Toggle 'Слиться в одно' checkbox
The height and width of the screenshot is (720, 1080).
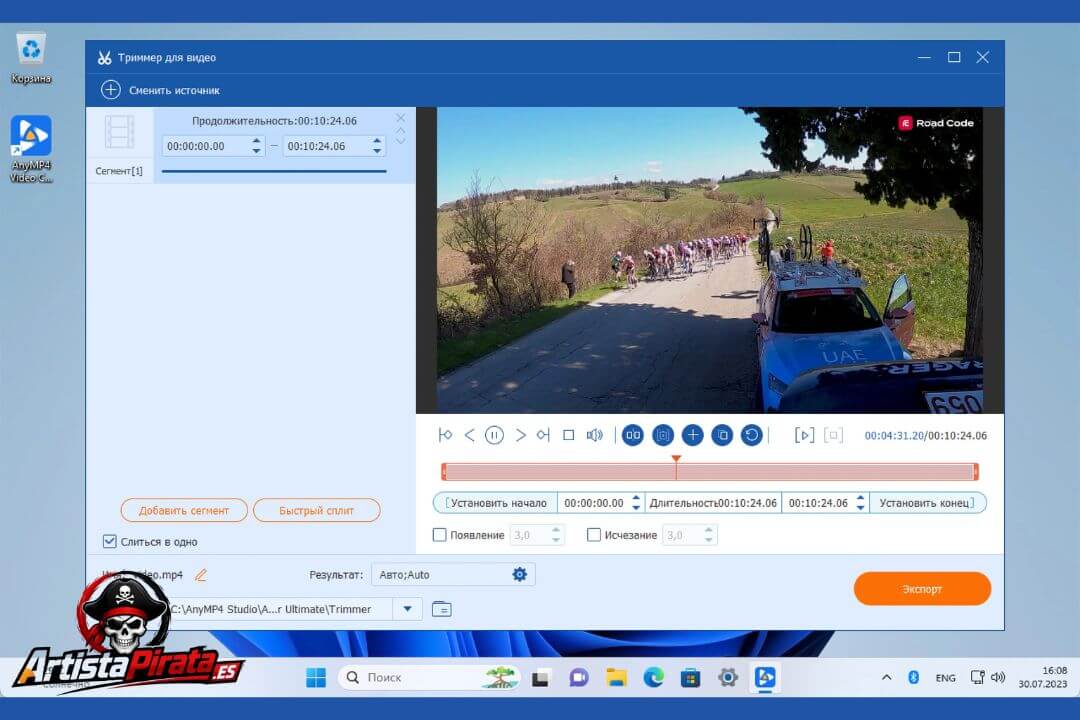pos(110,542)
